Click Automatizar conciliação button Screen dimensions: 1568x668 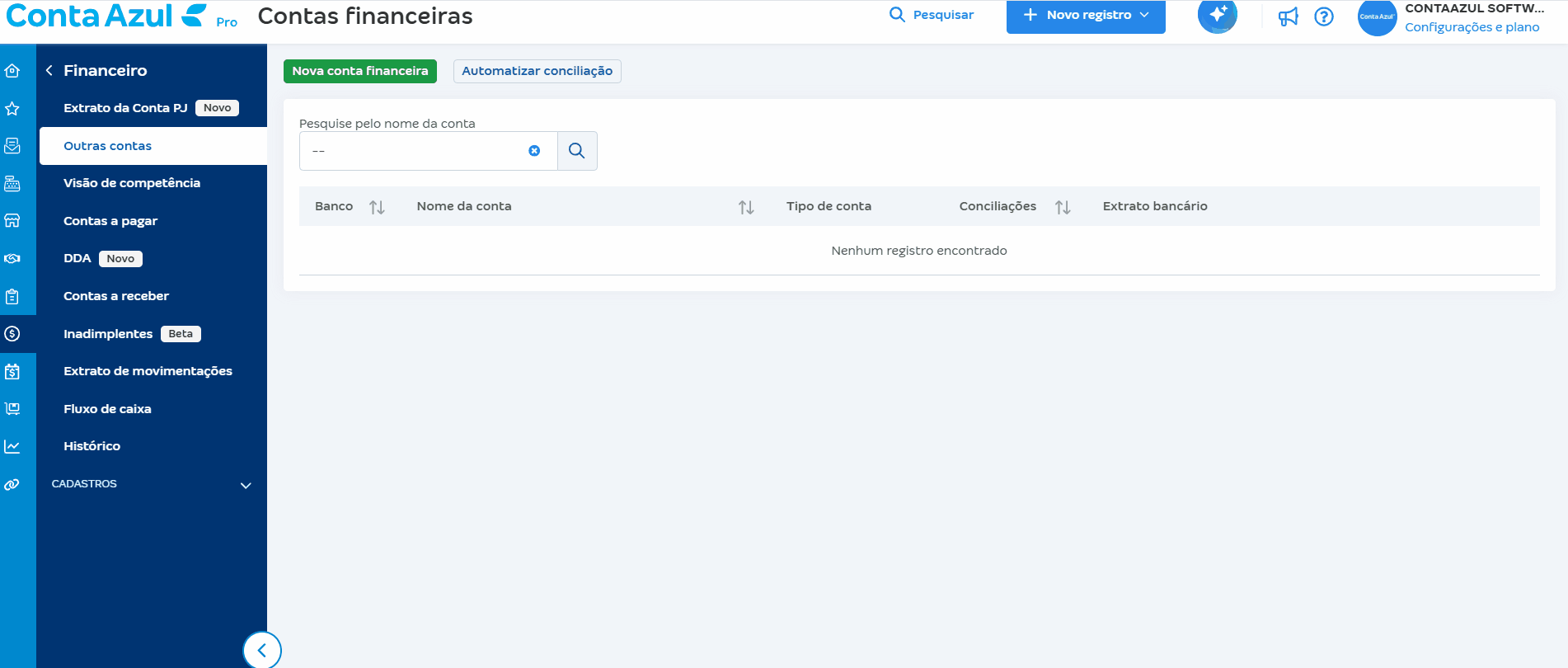tap(537, 71)
